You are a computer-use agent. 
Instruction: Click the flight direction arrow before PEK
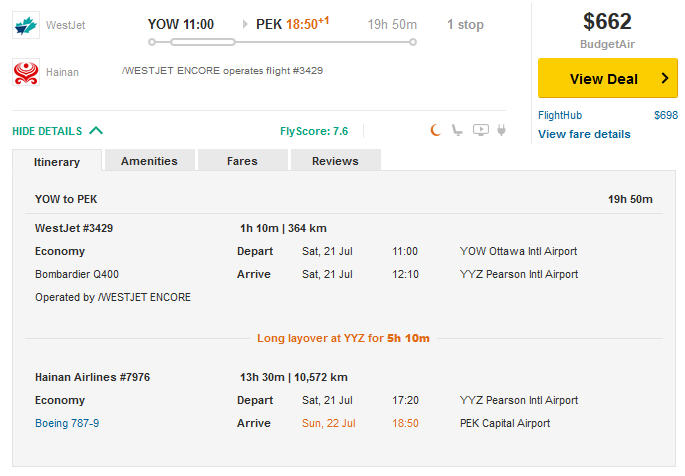pyautogui.click(x=245, y=24)
